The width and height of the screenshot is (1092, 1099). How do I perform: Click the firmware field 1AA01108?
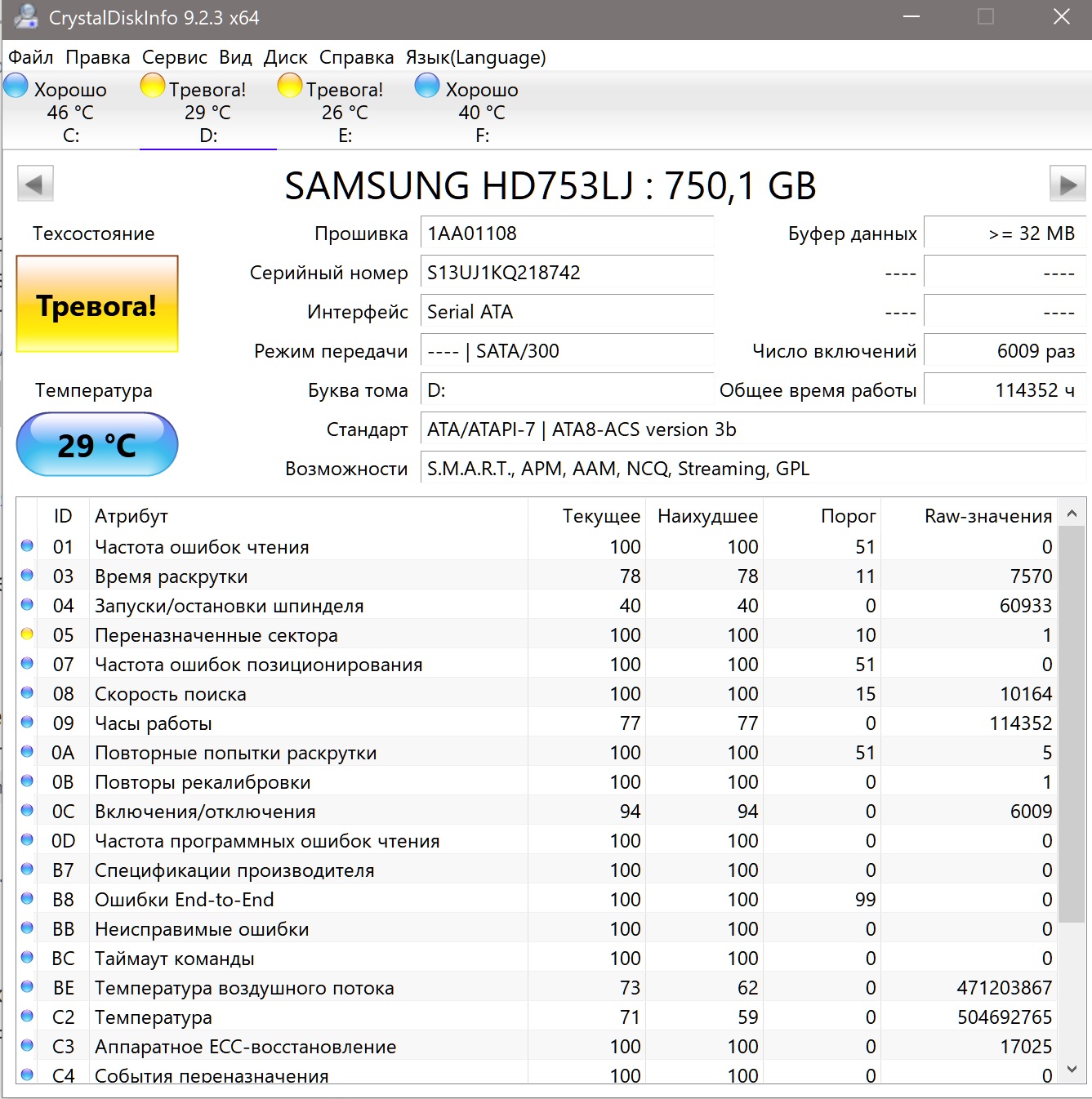point(567,234)
